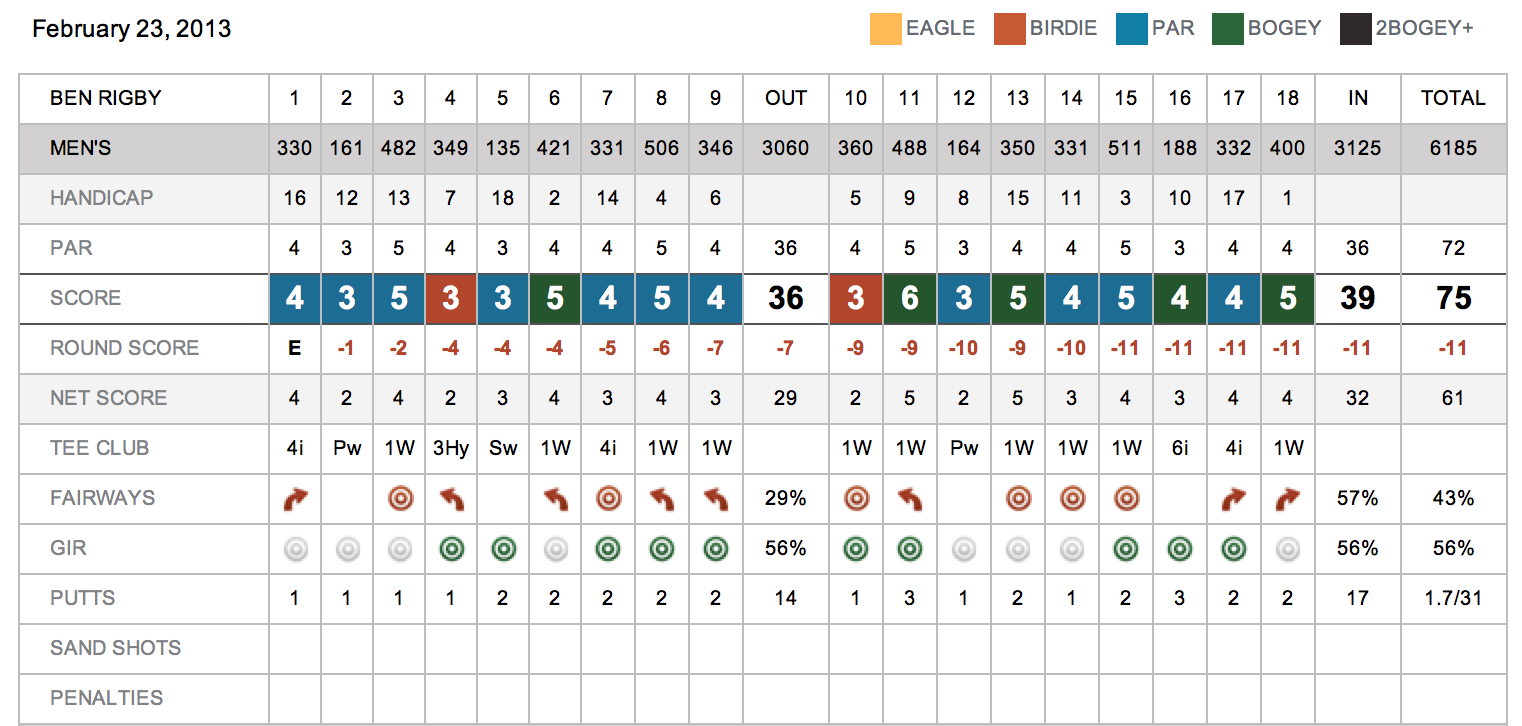Click the fairway miss-left arrow on hole 4

click(x=451, y=498)
